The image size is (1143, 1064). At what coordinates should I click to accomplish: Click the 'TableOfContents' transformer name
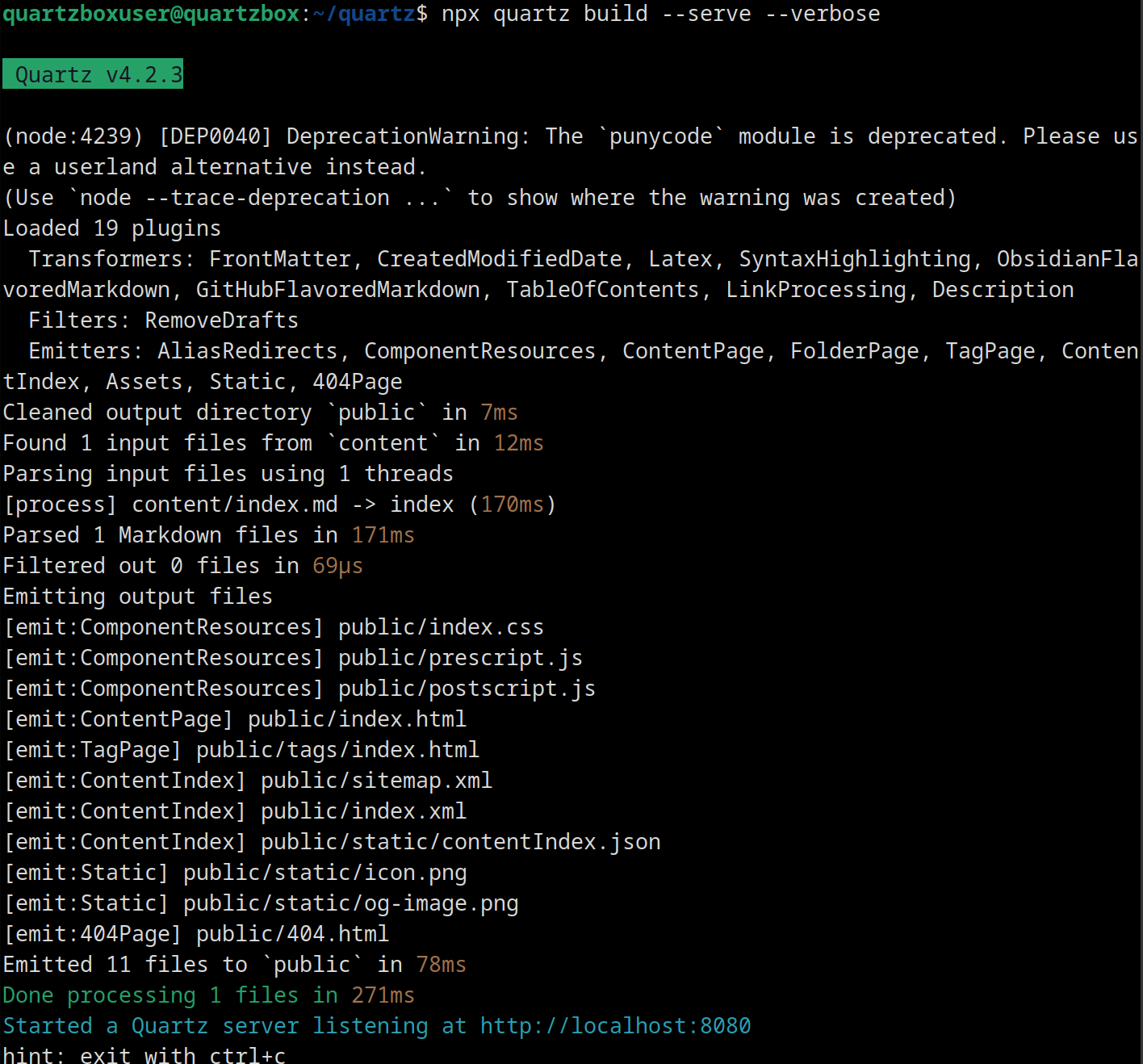(602, 290)
